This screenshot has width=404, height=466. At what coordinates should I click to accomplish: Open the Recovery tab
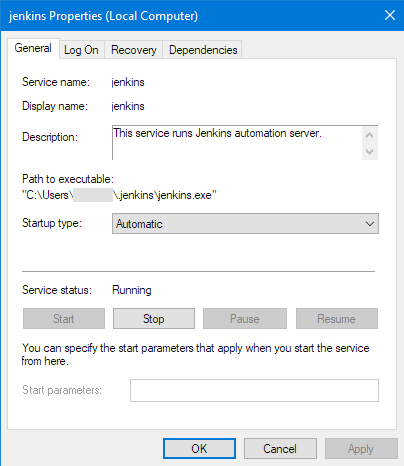pyautogui.click(x=134, y=50)
